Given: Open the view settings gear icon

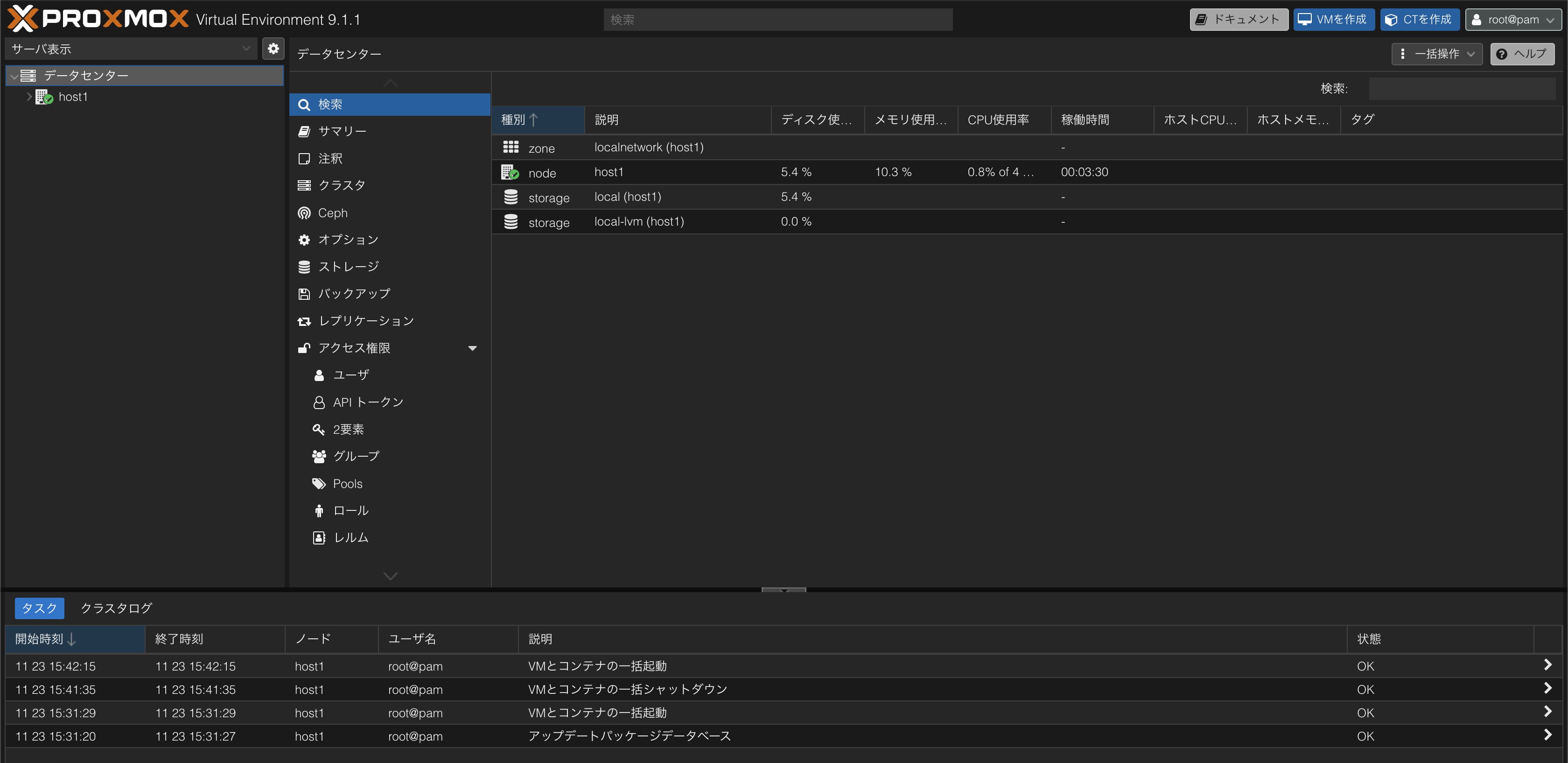Looking at the screenshot, I should click(273, 48).
